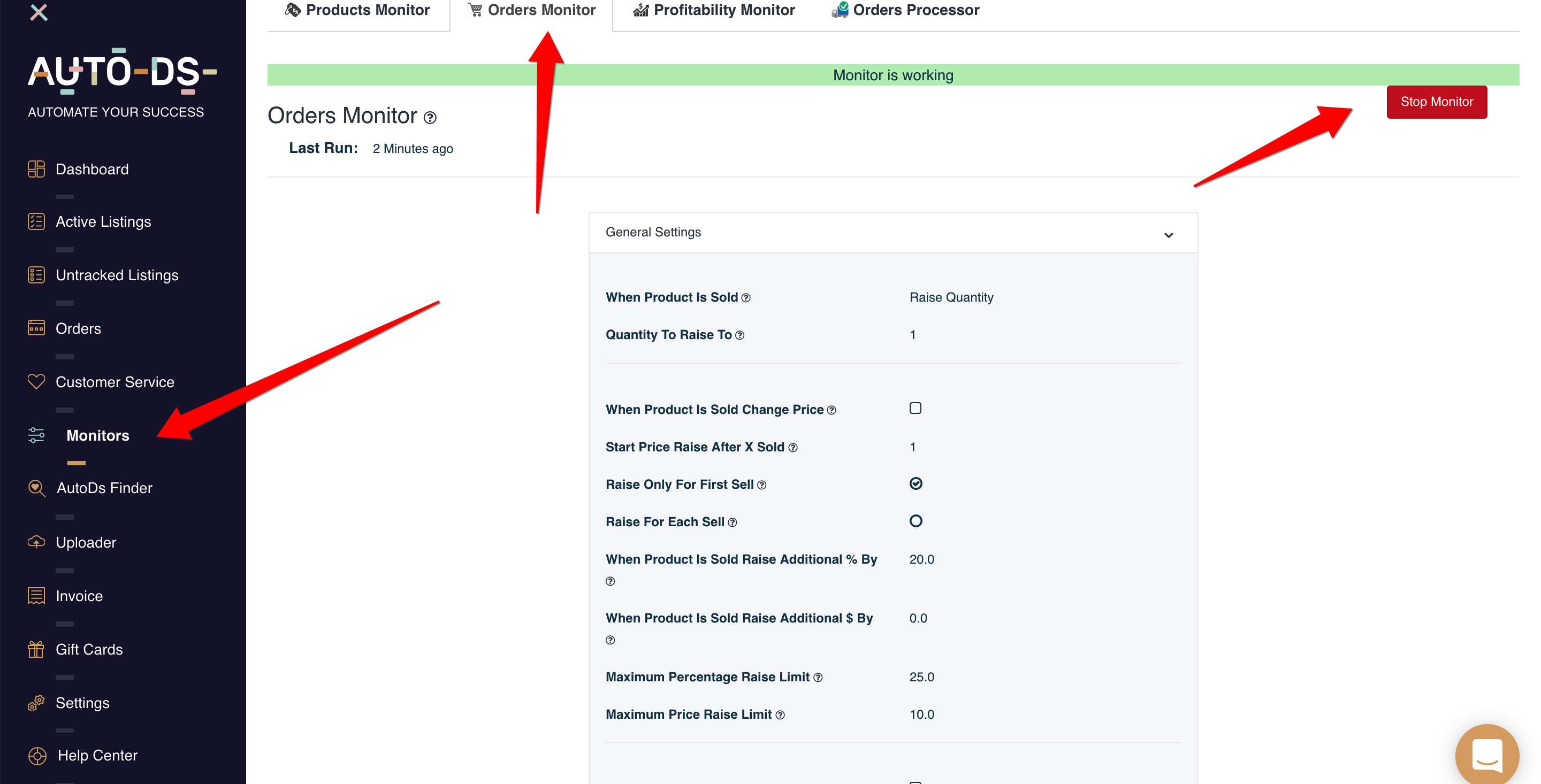Click the 25.0 maximum percentage limit value

922,678
